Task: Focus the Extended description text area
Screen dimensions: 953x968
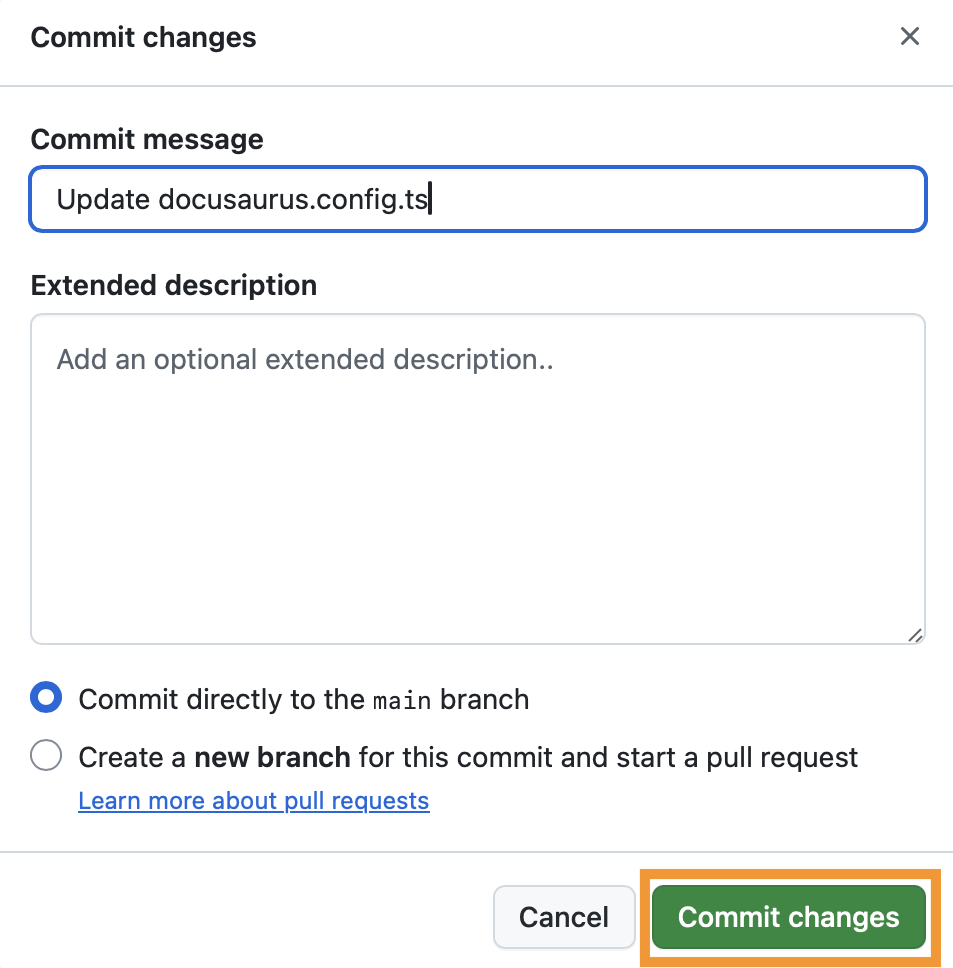Action: pos(478,480)
